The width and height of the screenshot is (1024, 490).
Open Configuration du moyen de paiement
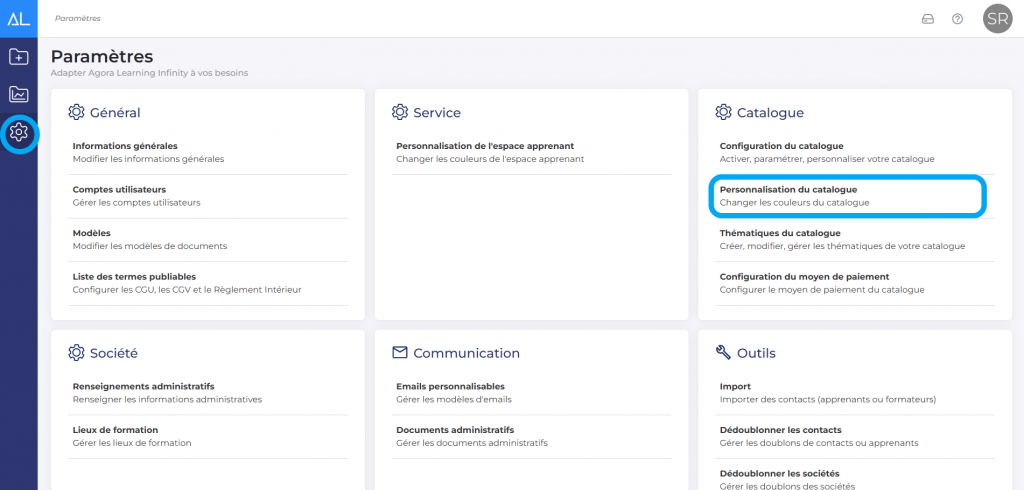pos(804,276)
